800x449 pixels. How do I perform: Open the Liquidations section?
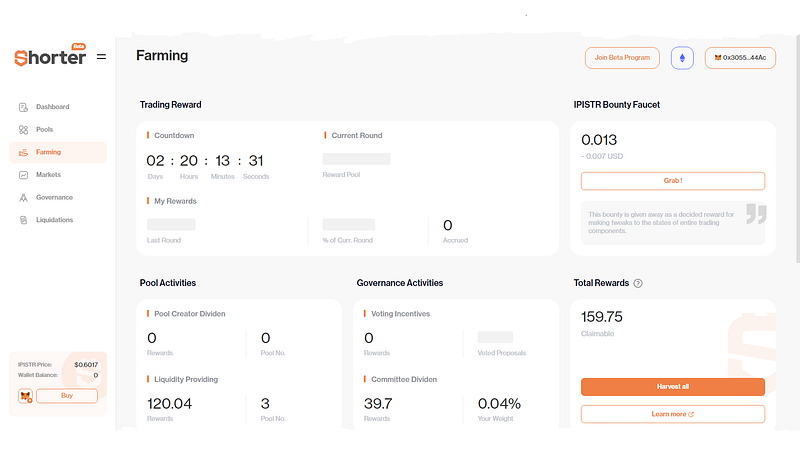58,220
